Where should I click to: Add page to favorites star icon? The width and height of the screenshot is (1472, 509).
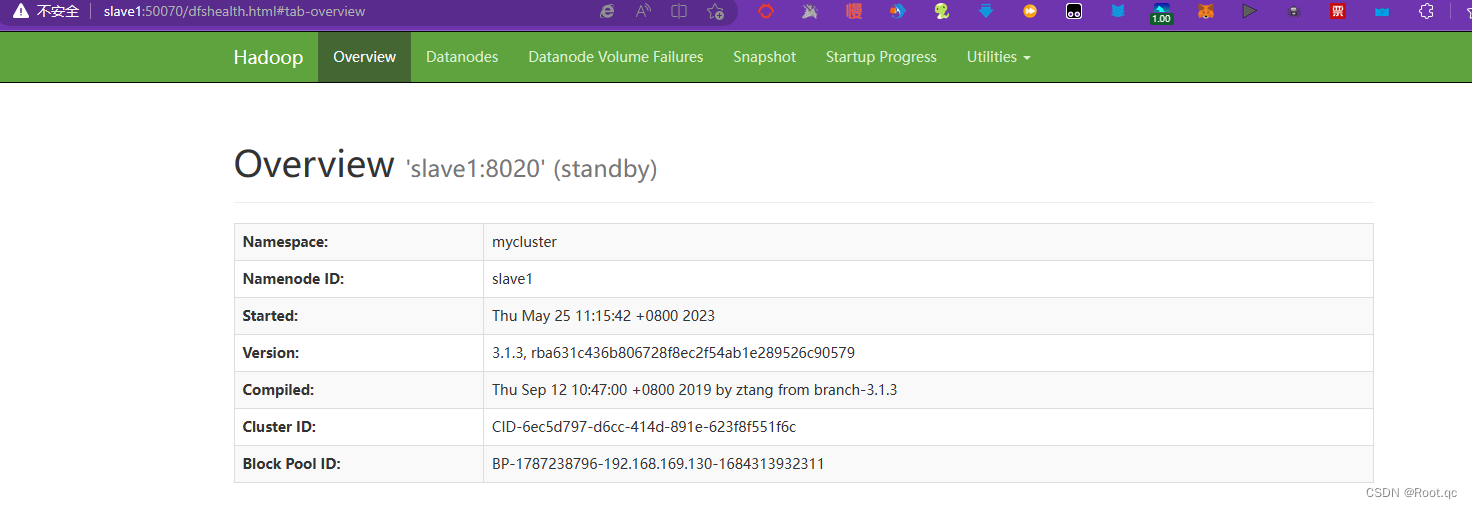tap(715, 12)
